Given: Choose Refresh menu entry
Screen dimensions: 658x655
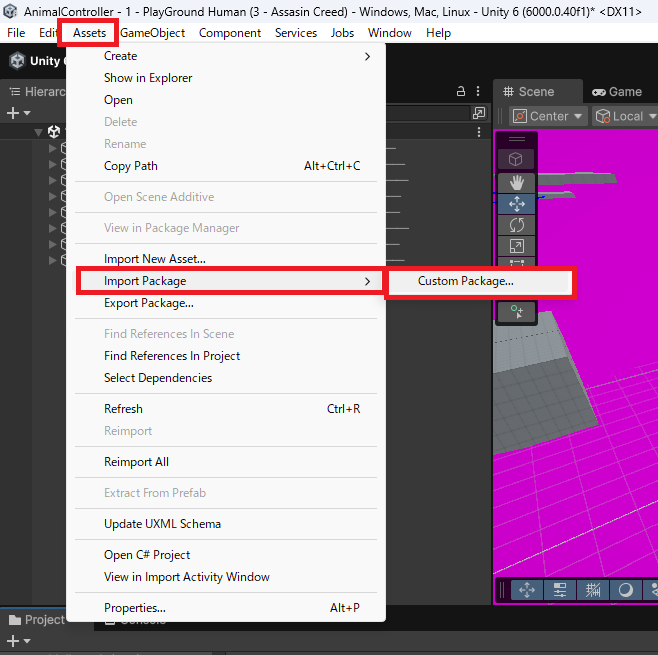Looking at the screenshot, I should tap(226, 409).
